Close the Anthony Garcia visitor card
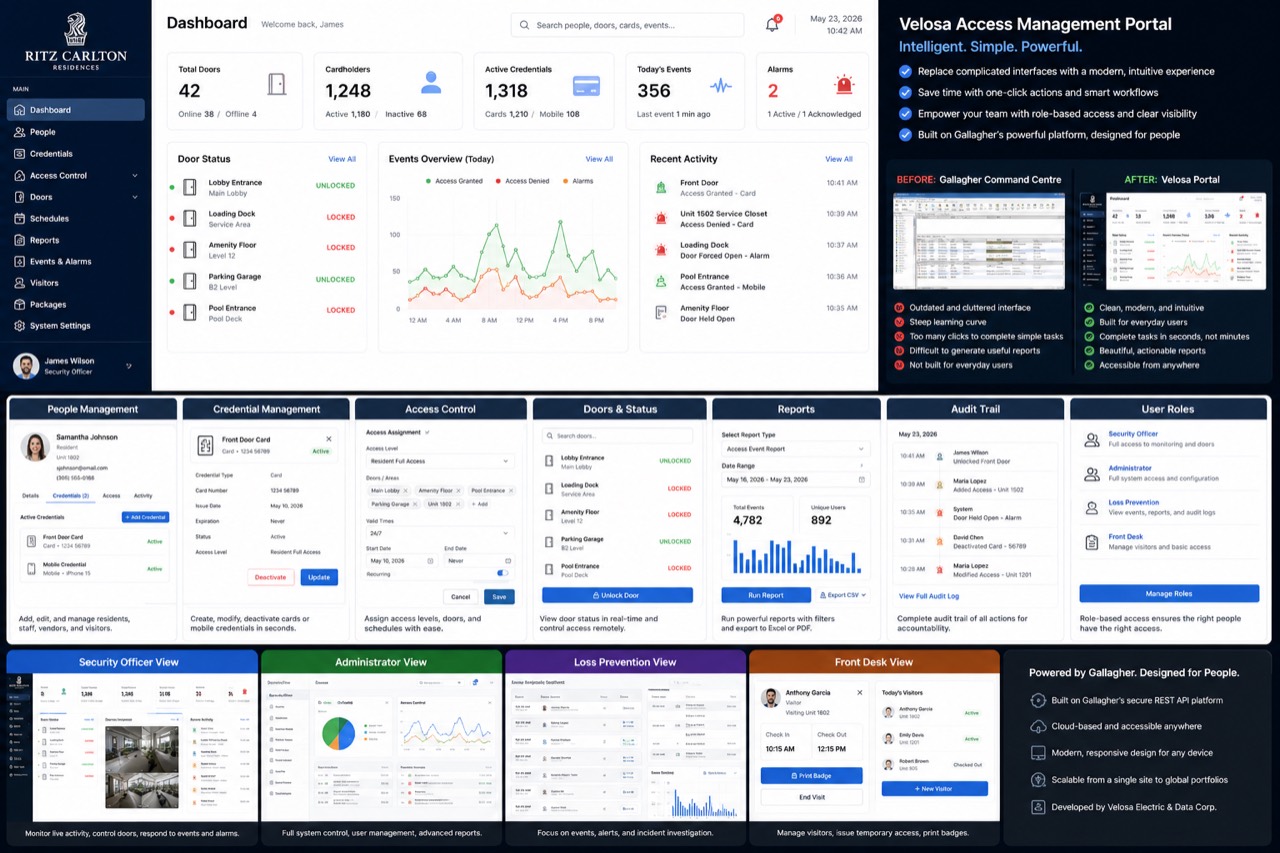 click(x=859, y=692)
